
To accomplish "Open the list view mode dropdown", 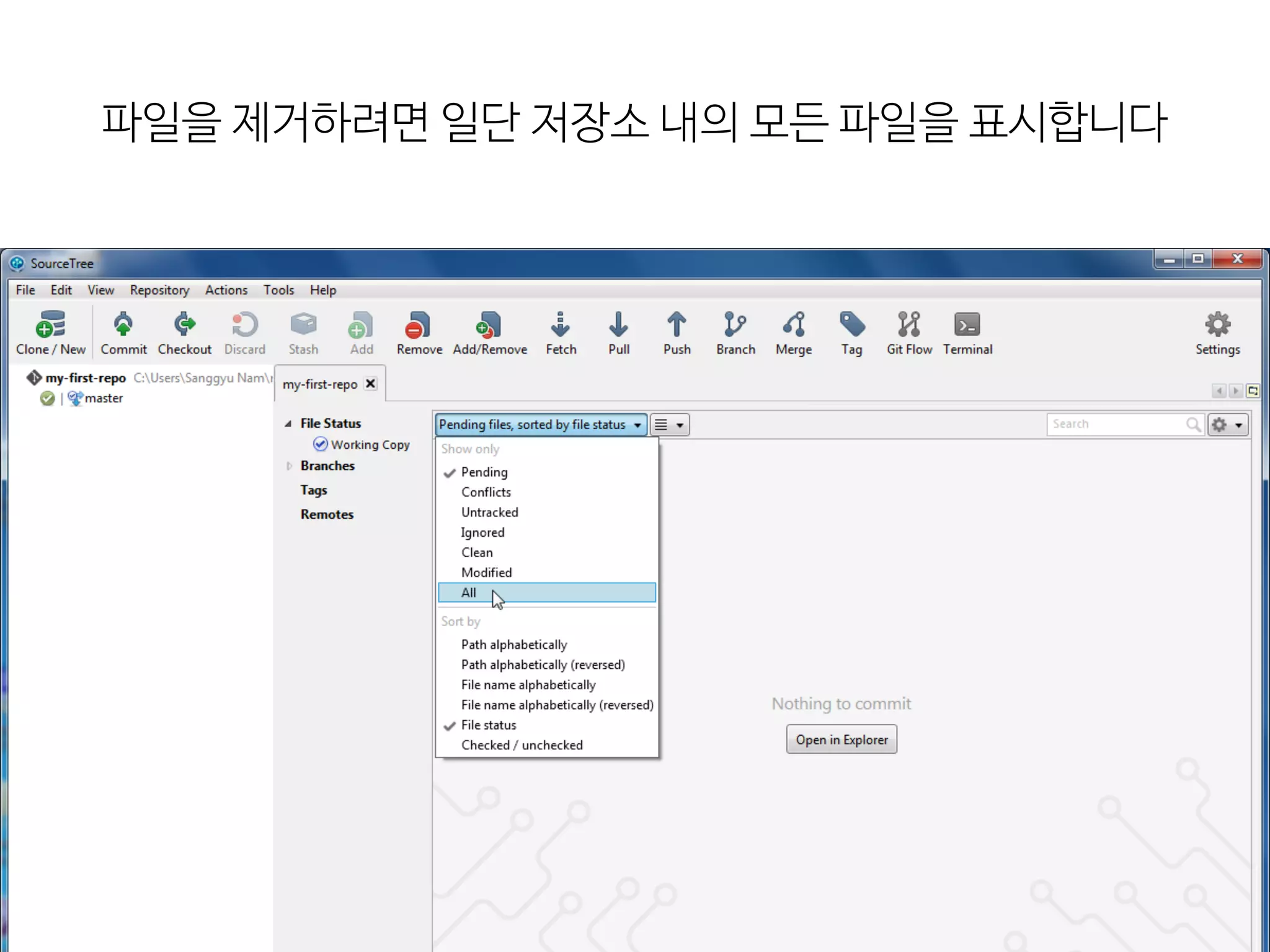I will pyautogui.click(x=670, y=425).
